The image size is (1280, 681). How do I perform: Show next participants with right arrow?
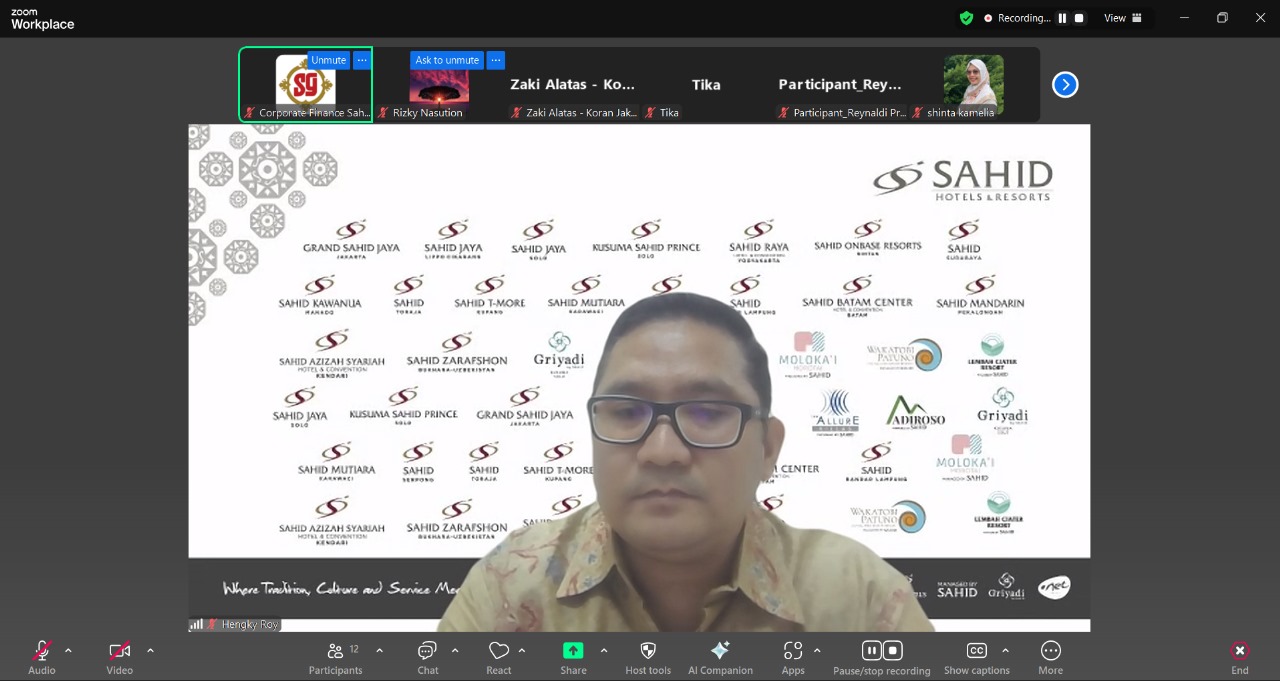click(x=1065, y=85)
